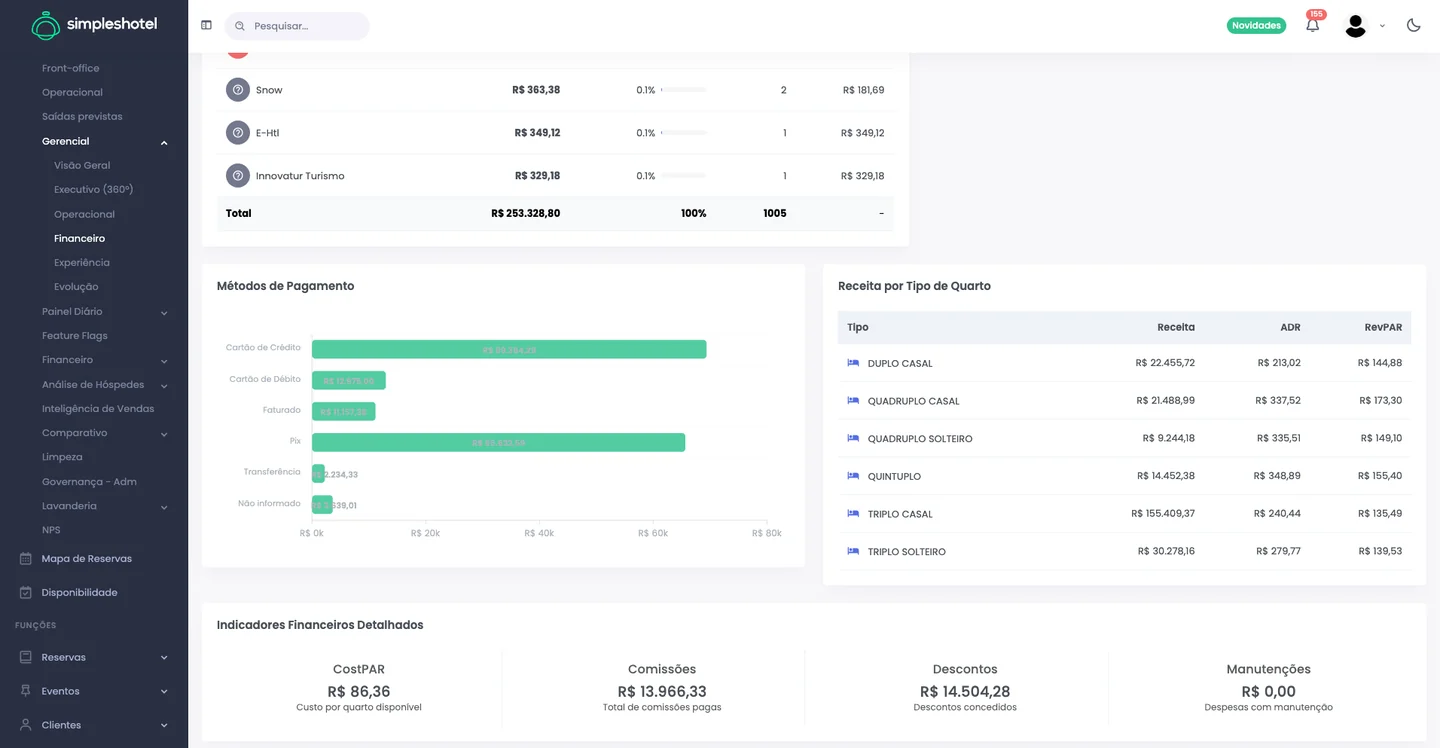This screenshot has height=748, width=1440.
Task: Toggle the sidebar collapse icon
Action: pyautogui.click(x=206, y=25)
